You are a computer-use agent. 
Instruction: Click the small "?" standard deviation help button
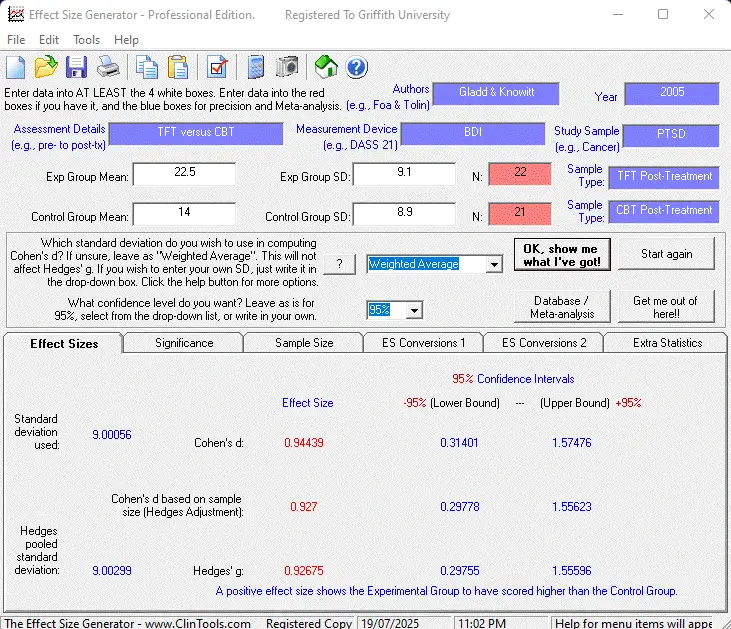340,264
